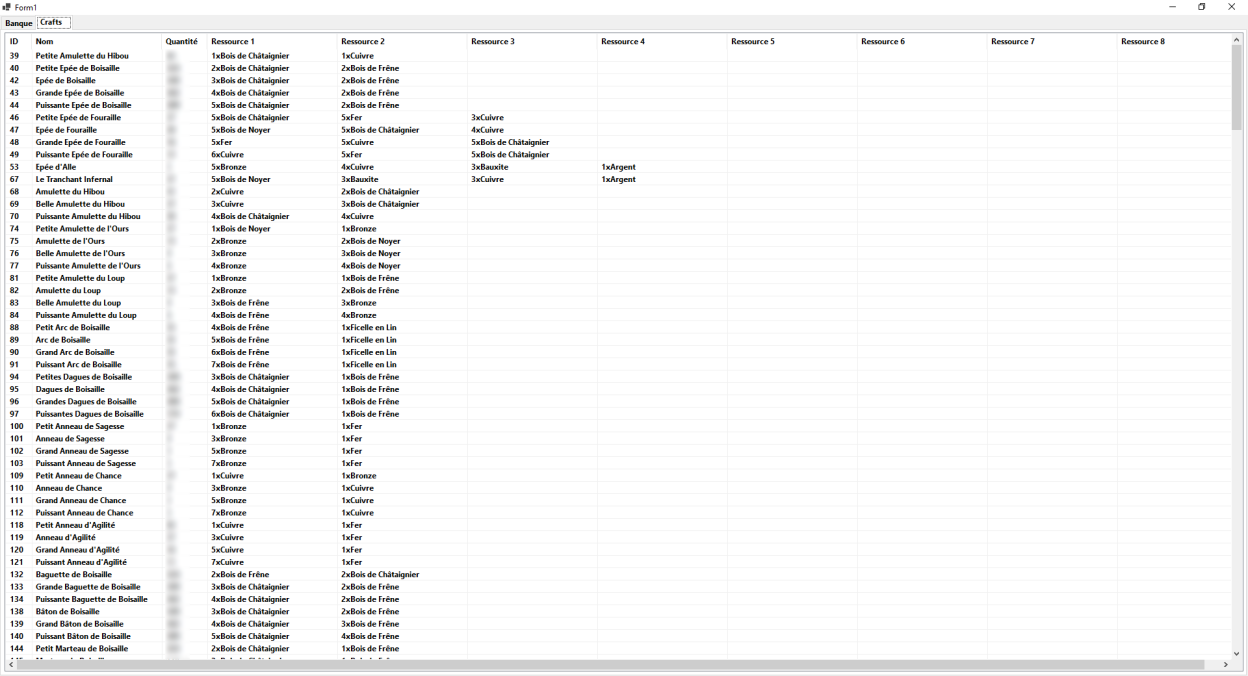The height and width of the screenshot is (676, 1248).
Task: Click 3xBauxite in Le Tranchant Infernal row
Action: pyautogui.click(x=360, y=179)
